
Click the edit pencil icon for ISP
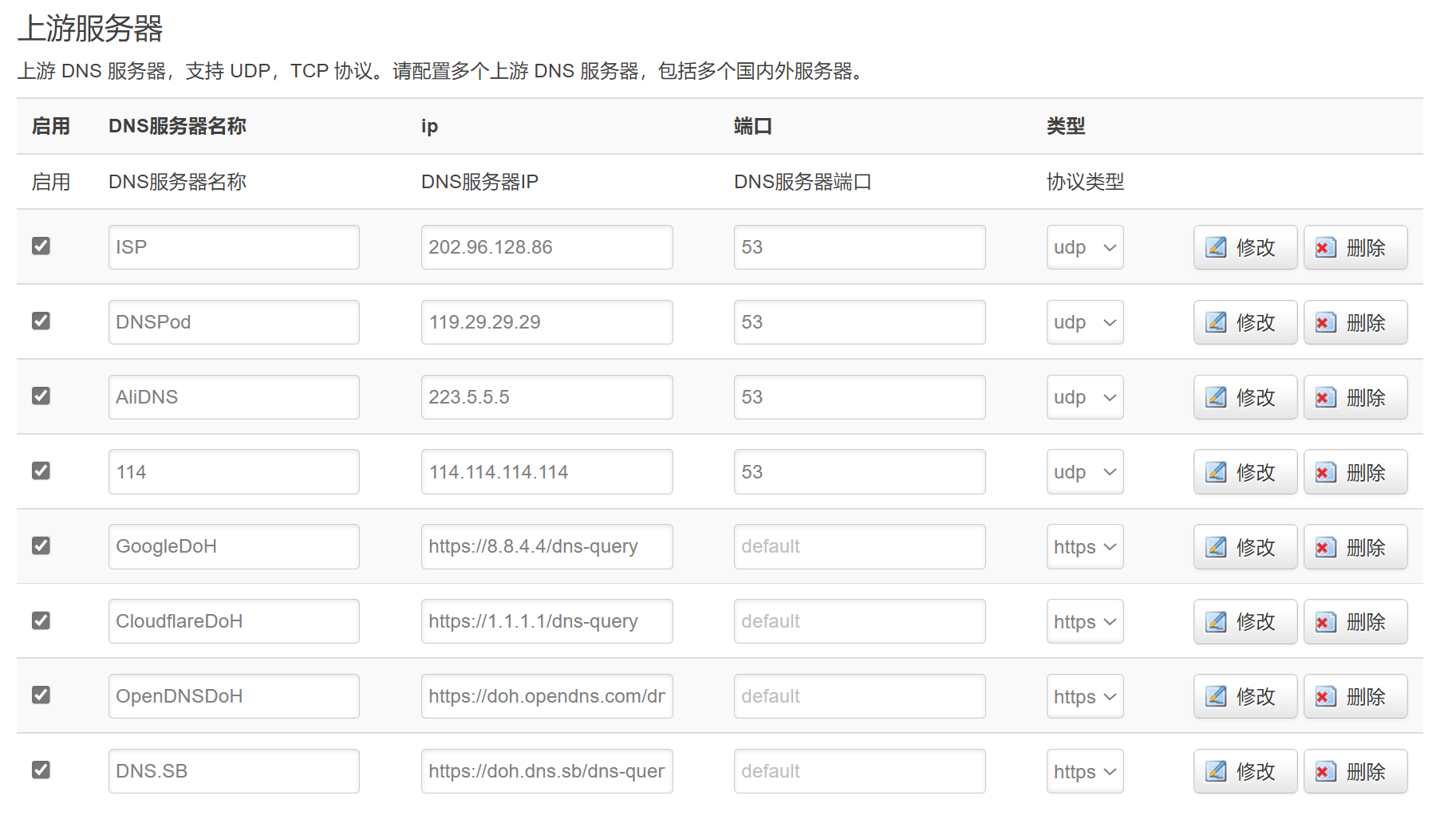point(1216,246)
